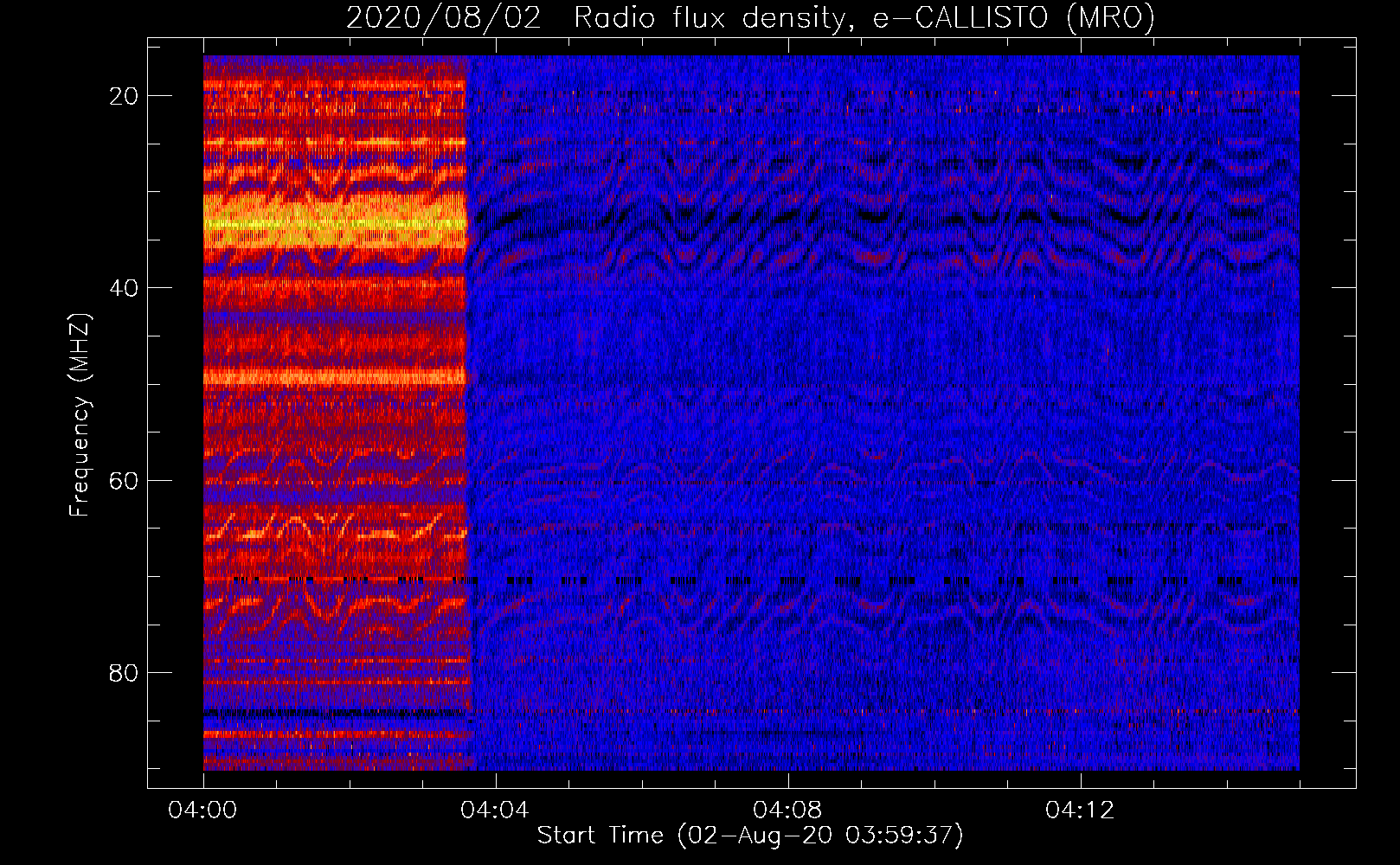Click the '04:00' time tick label
Screen dimensions: 1400x865
202,811
